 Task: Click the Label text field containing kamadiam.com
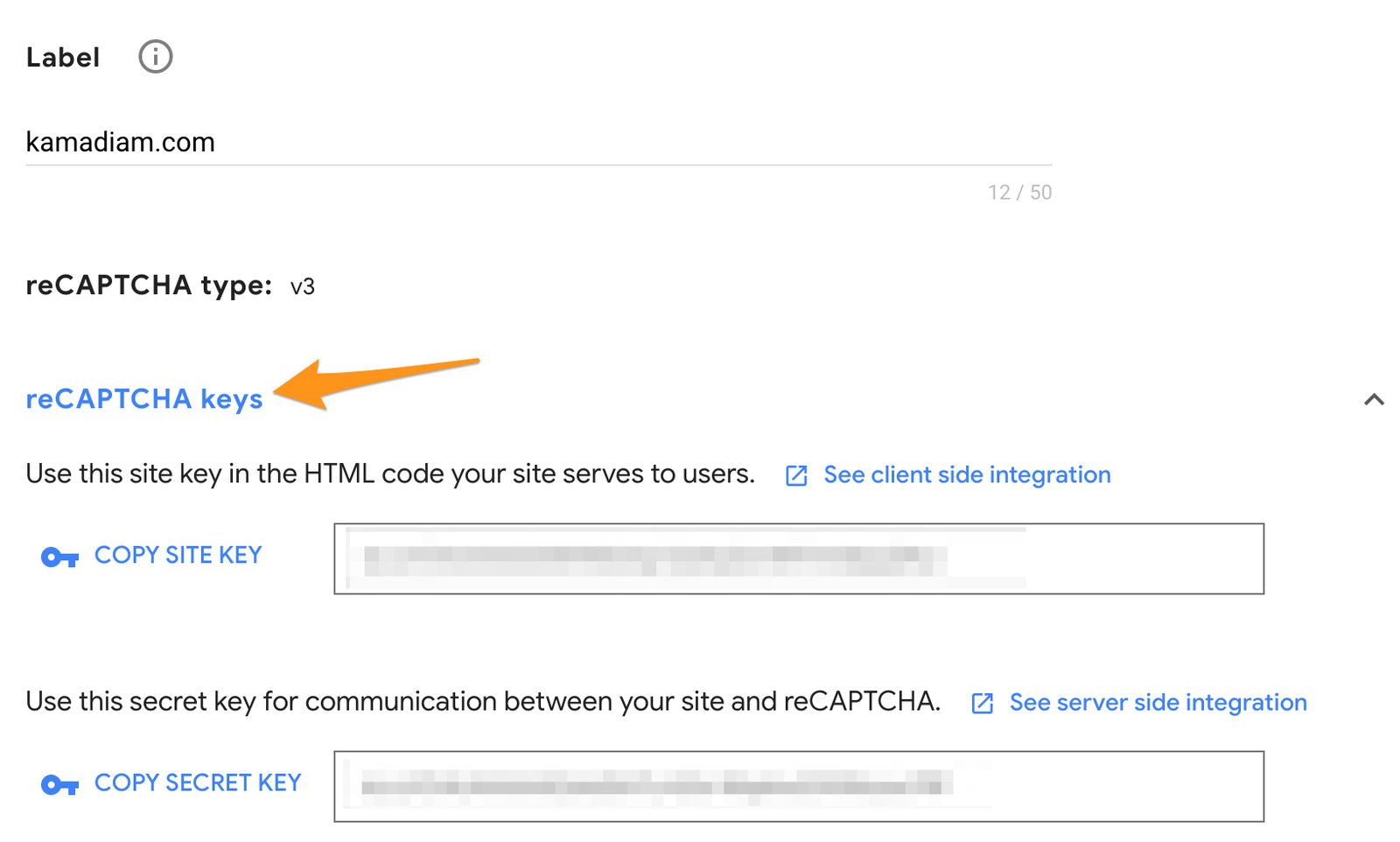tap(537, 142)
